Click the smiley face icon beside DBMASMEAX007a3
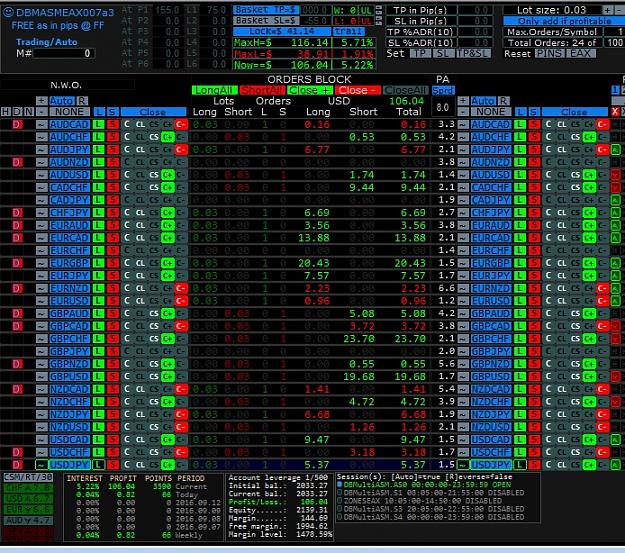Image resolution: width=625 pixels, height=553 pixels. (x=8, y=13)
